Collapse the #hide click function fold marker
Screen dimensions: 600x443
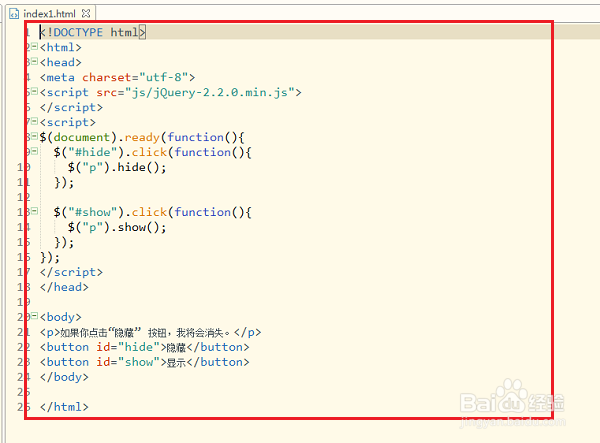pyautogui.click(x=34, y=151)
